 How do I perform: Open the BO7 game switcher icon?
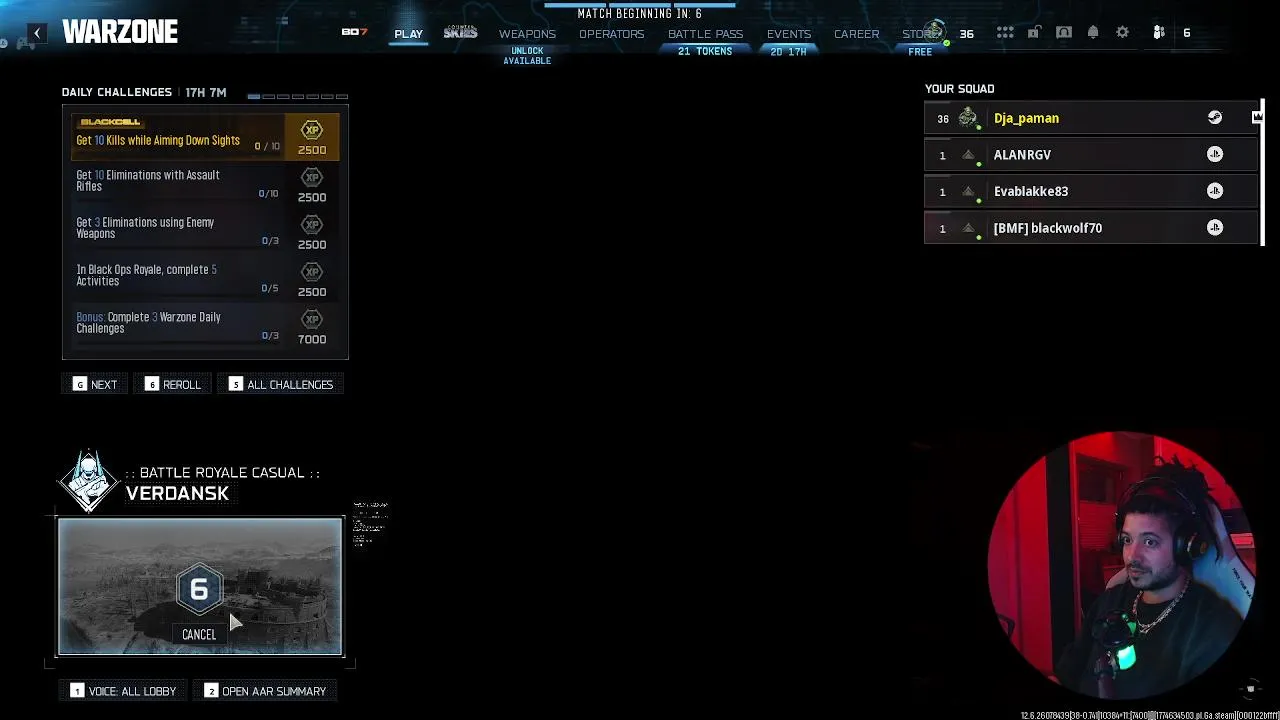354,32
